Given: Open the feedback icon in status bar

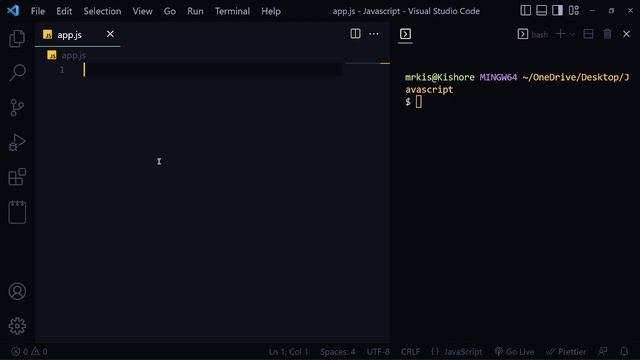Looking at the screenshot, I should coord(603,351).
